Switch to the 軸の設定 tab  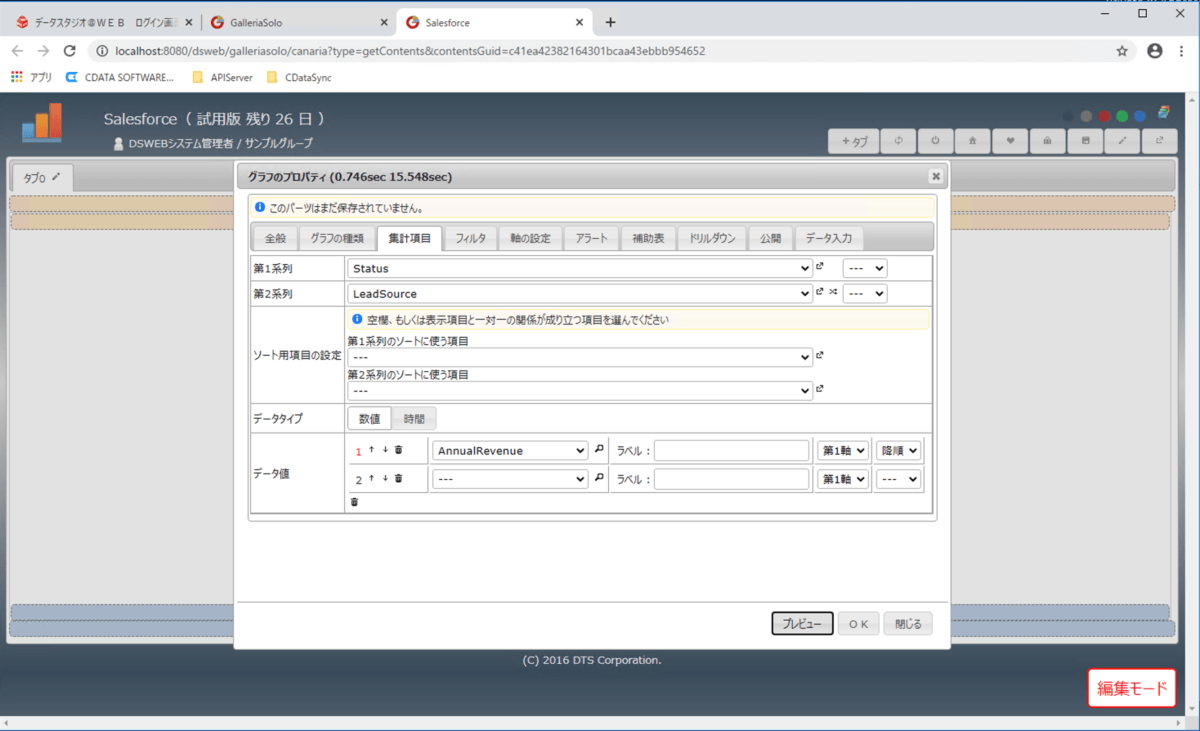(530, 239)
